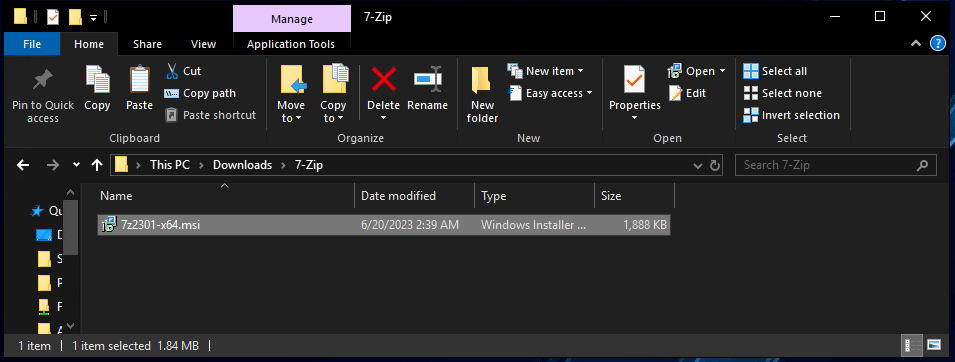Refresh the current folder
Image resolution: width=955 pixels, height=362 pixels.
click(715, 165)
